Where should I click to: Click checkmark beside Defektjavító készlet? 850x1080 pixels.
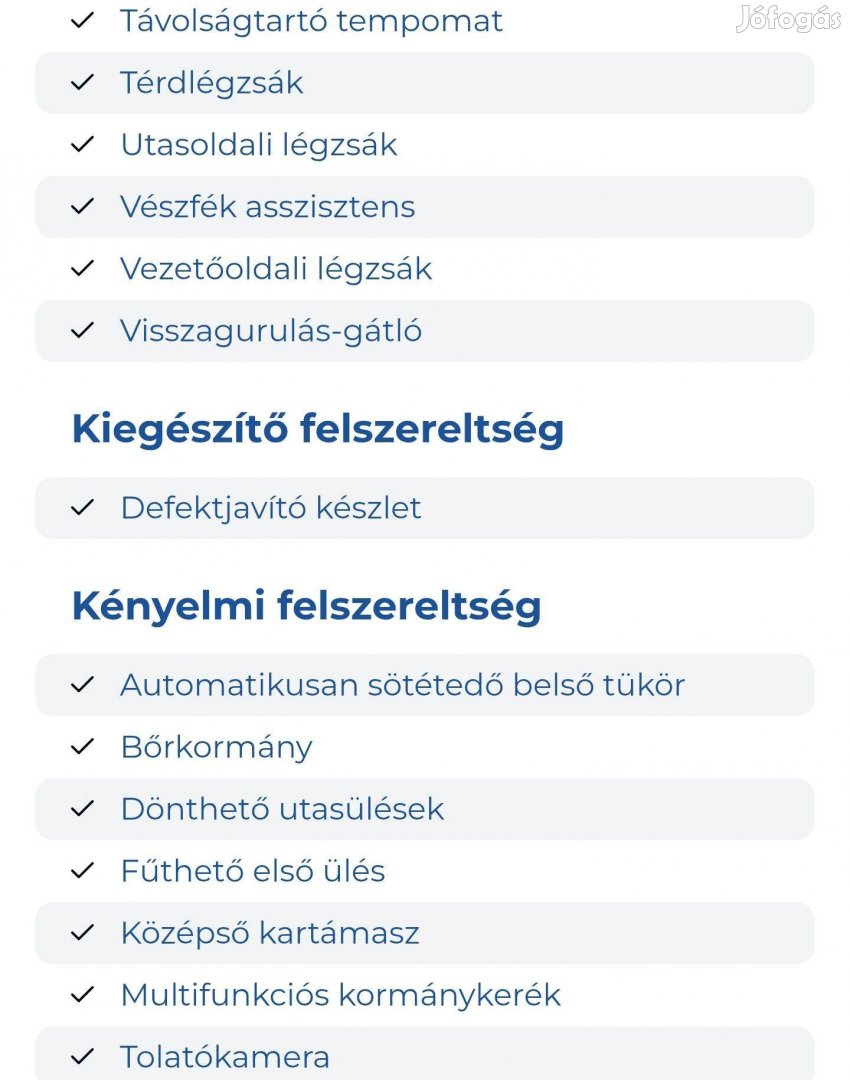pyautogui.click(x=82, y=508)
